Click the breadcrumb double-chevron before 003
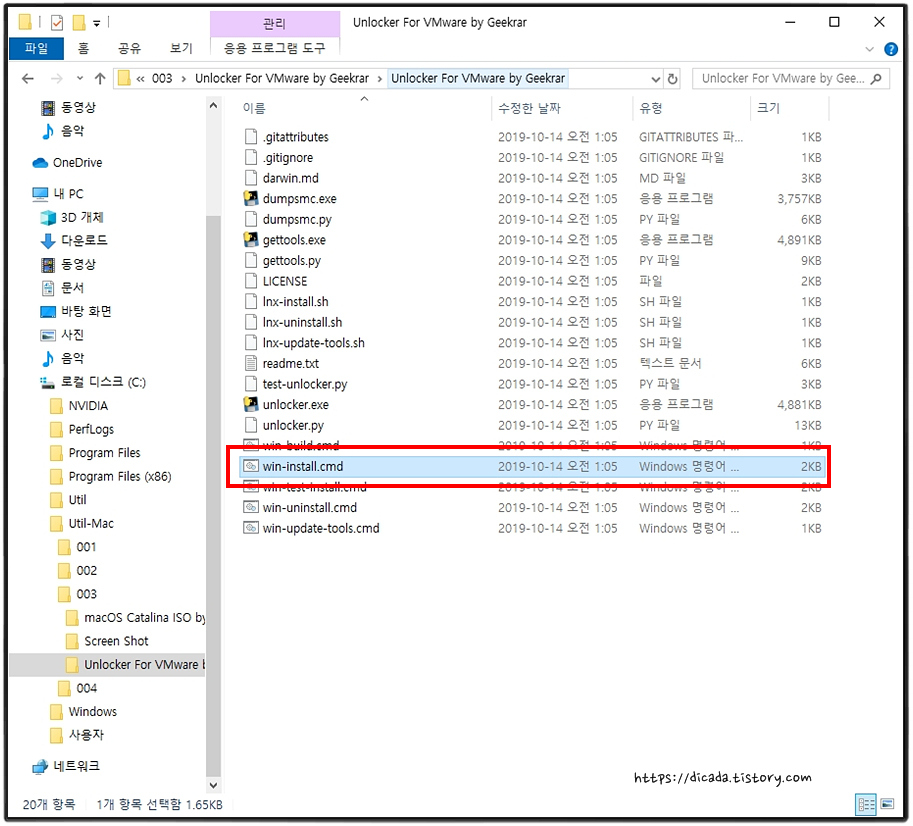The width and height of the screenshot is (913, 826). tap(140, 79)
